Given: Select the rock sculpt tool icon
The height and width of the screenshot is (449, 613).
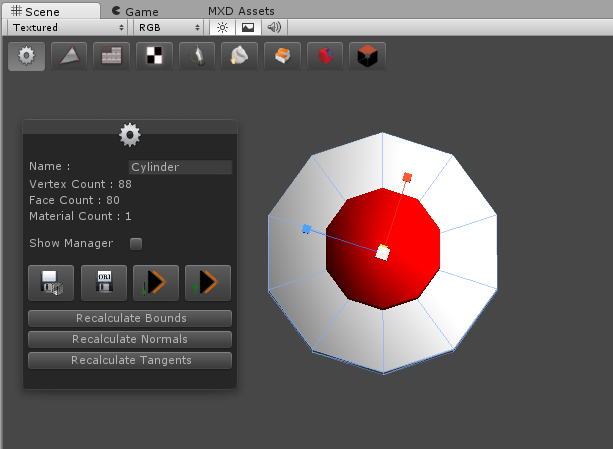Looking at the screenshot, I should 239,56.
